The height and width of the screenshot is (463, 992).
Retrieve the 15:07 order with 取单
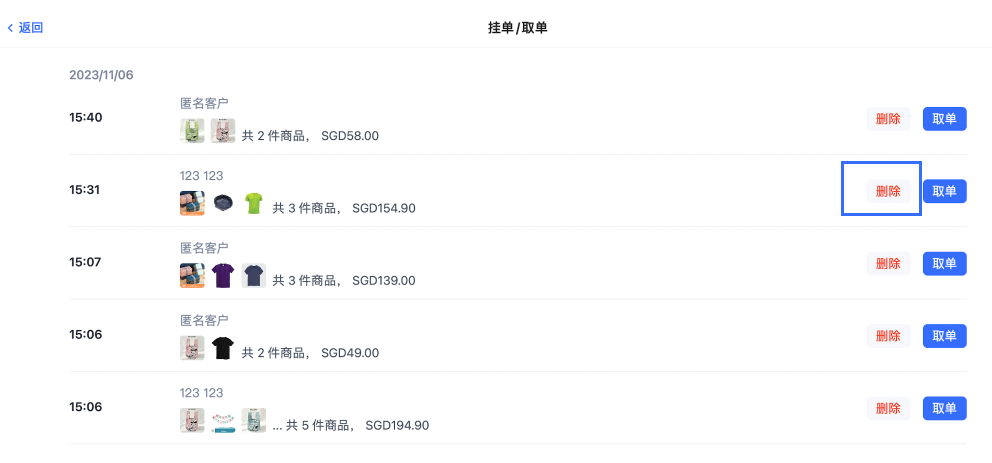click(x=944, y=264)
